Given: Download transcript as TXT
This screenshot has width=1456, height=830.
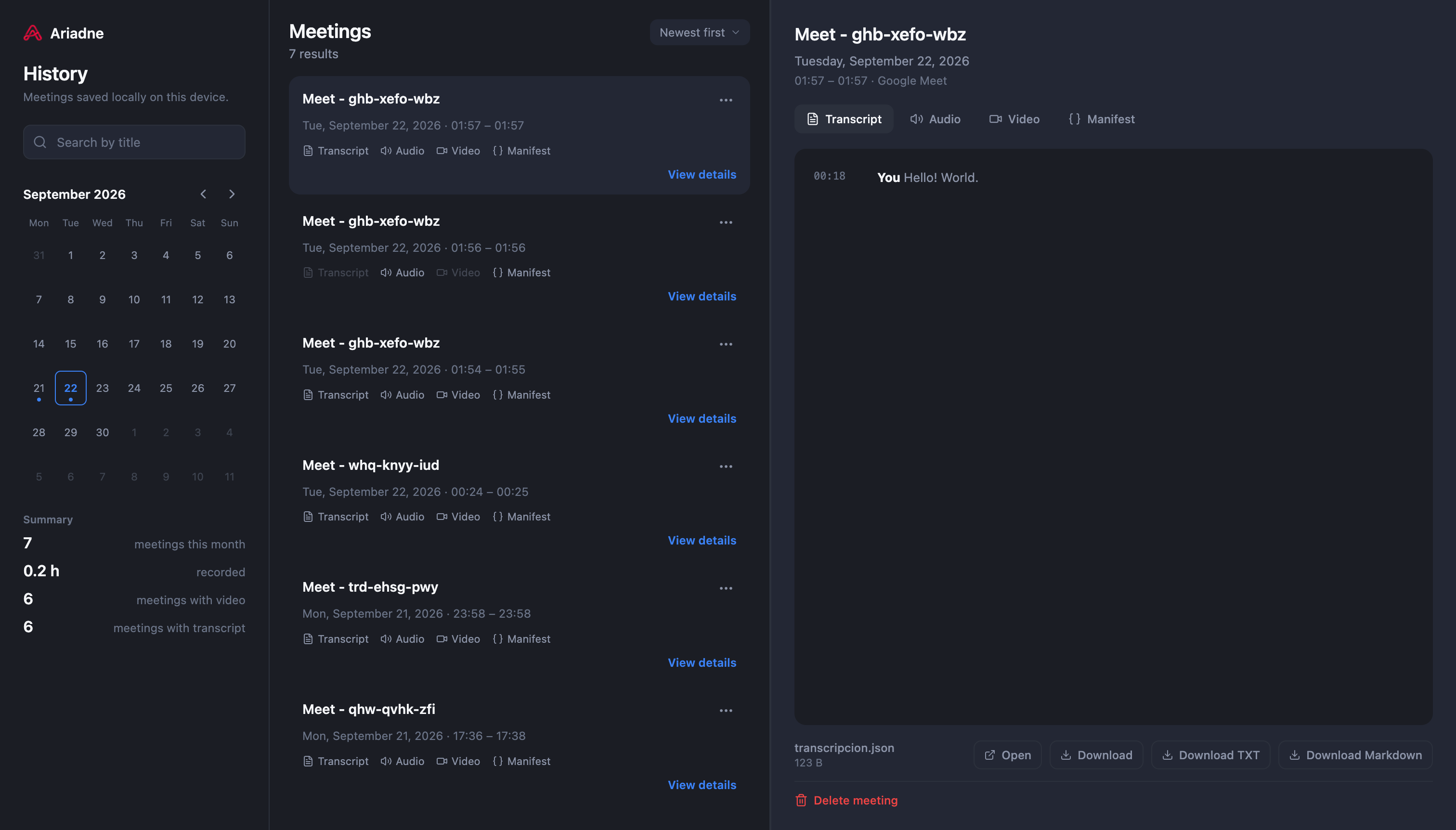Looking at the screenshot, I should pos(1210,755).
